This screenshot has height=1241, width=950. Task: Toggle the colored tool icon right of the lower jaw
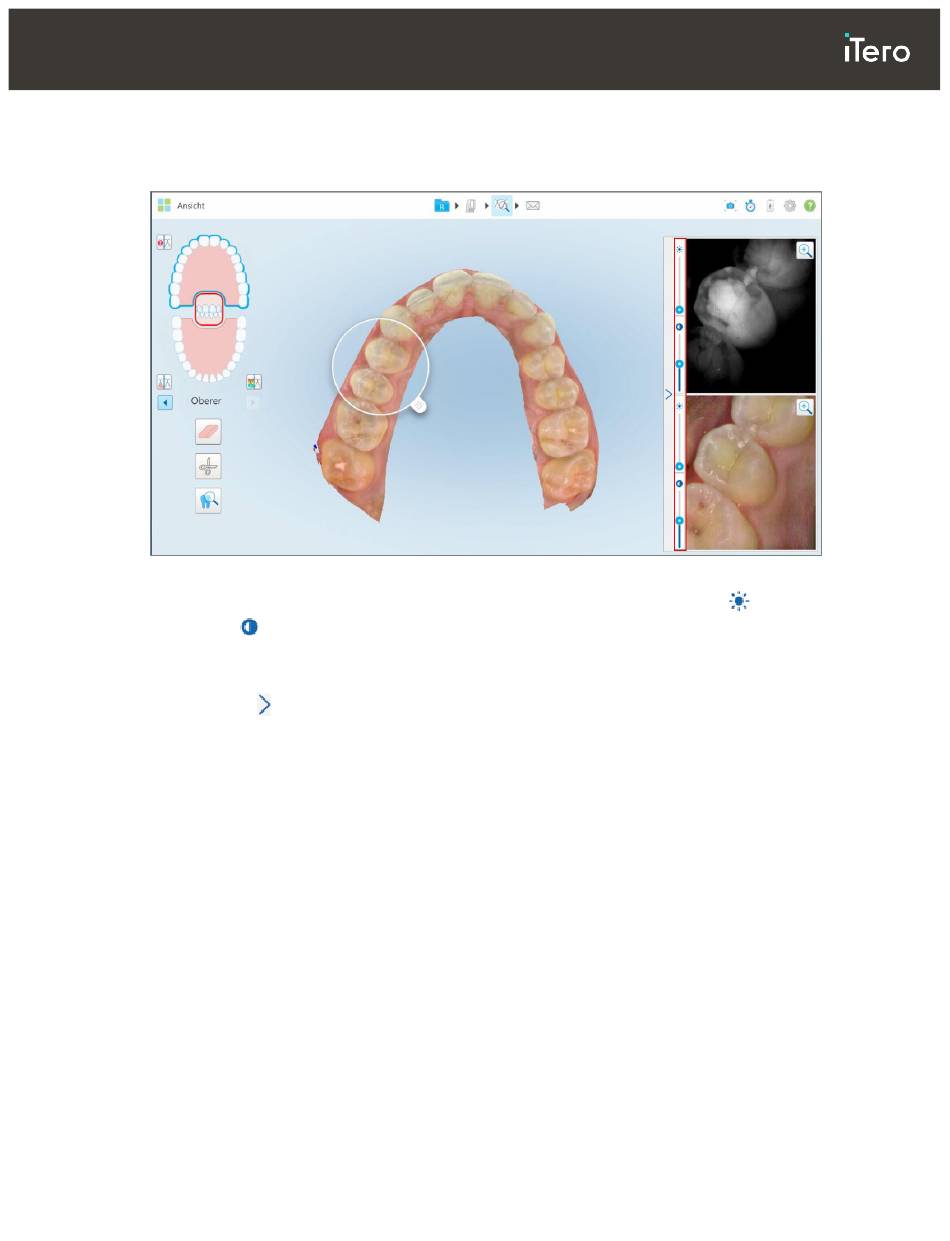click(x=254, y=382)
